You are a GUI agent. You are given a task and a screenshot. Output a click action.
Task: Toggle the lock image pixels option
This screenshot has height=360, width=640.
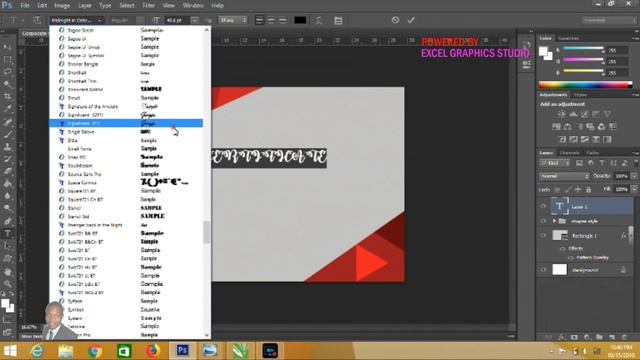(567, 189)
